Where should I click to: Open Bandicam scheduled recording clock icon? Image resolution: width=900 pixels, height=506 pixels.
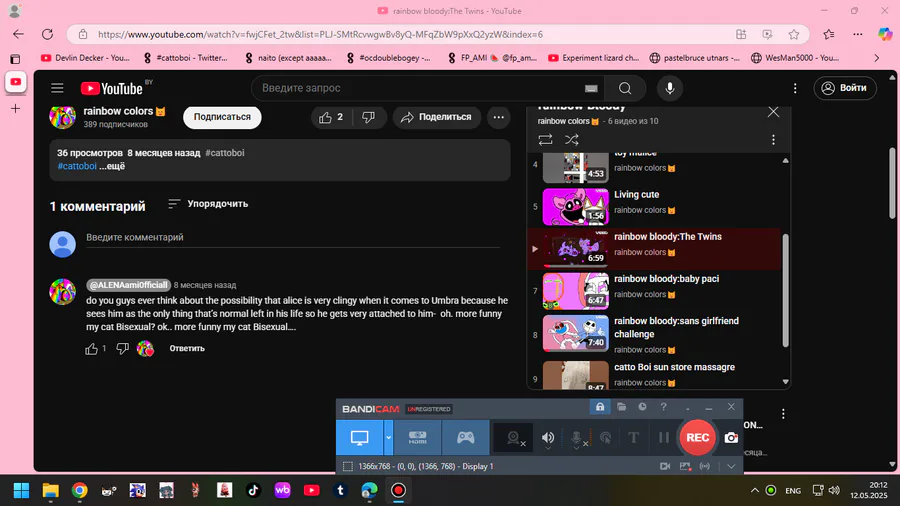(x=642, y=407)
